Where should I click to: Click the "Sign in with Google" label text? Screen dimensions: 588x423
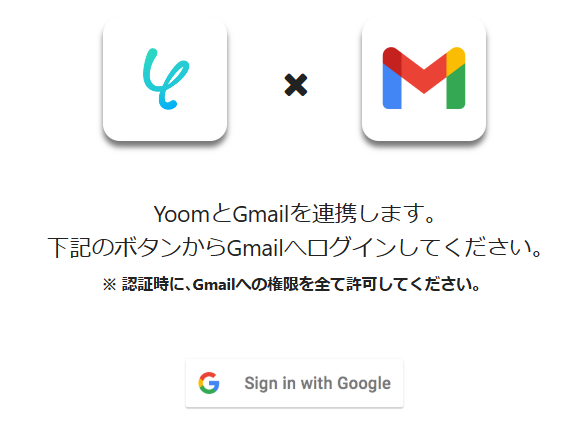click(x=318, y=383)
